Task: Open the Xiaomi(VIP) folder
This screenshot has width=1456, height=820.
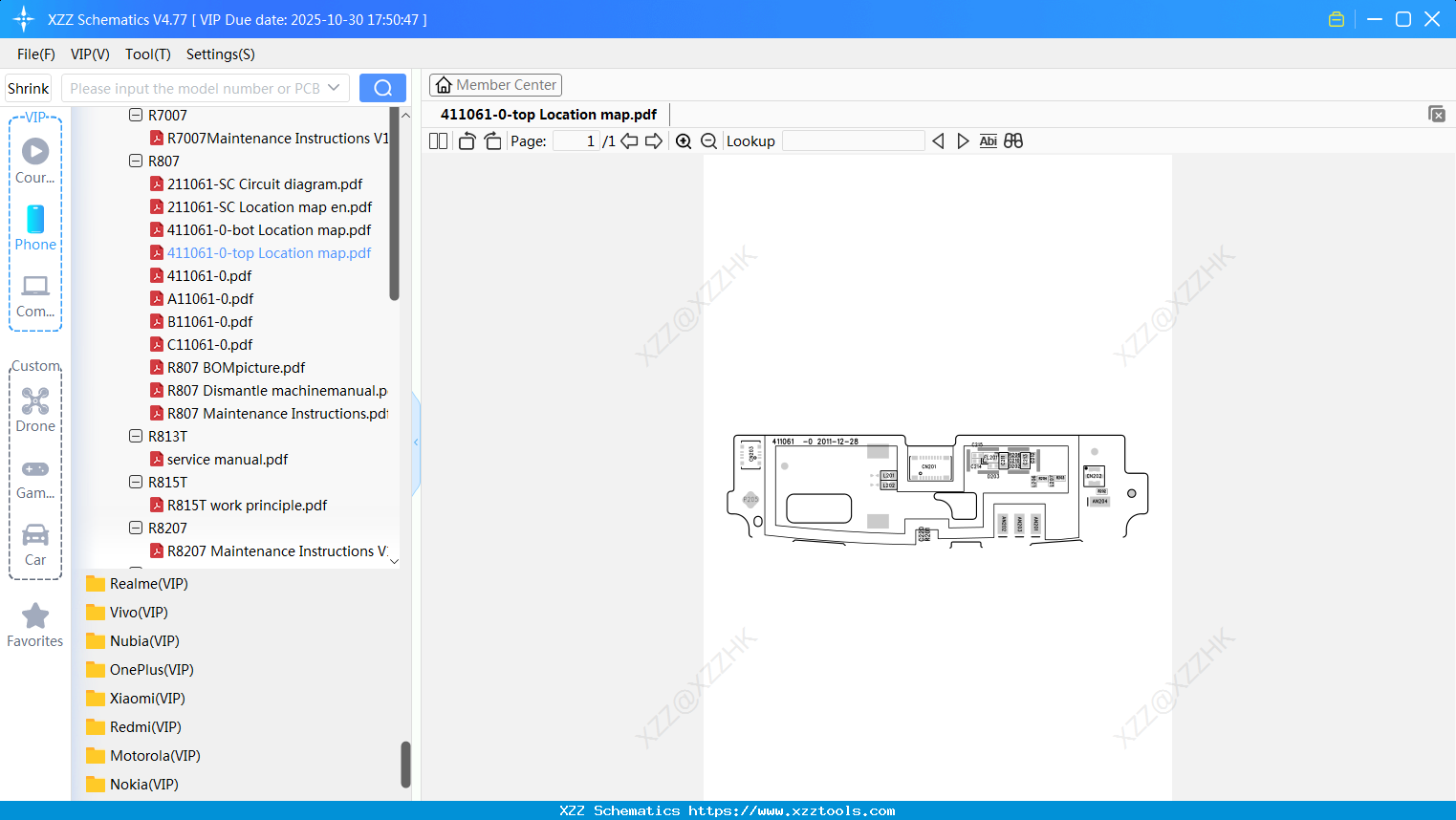Action: tap(135, 699)
